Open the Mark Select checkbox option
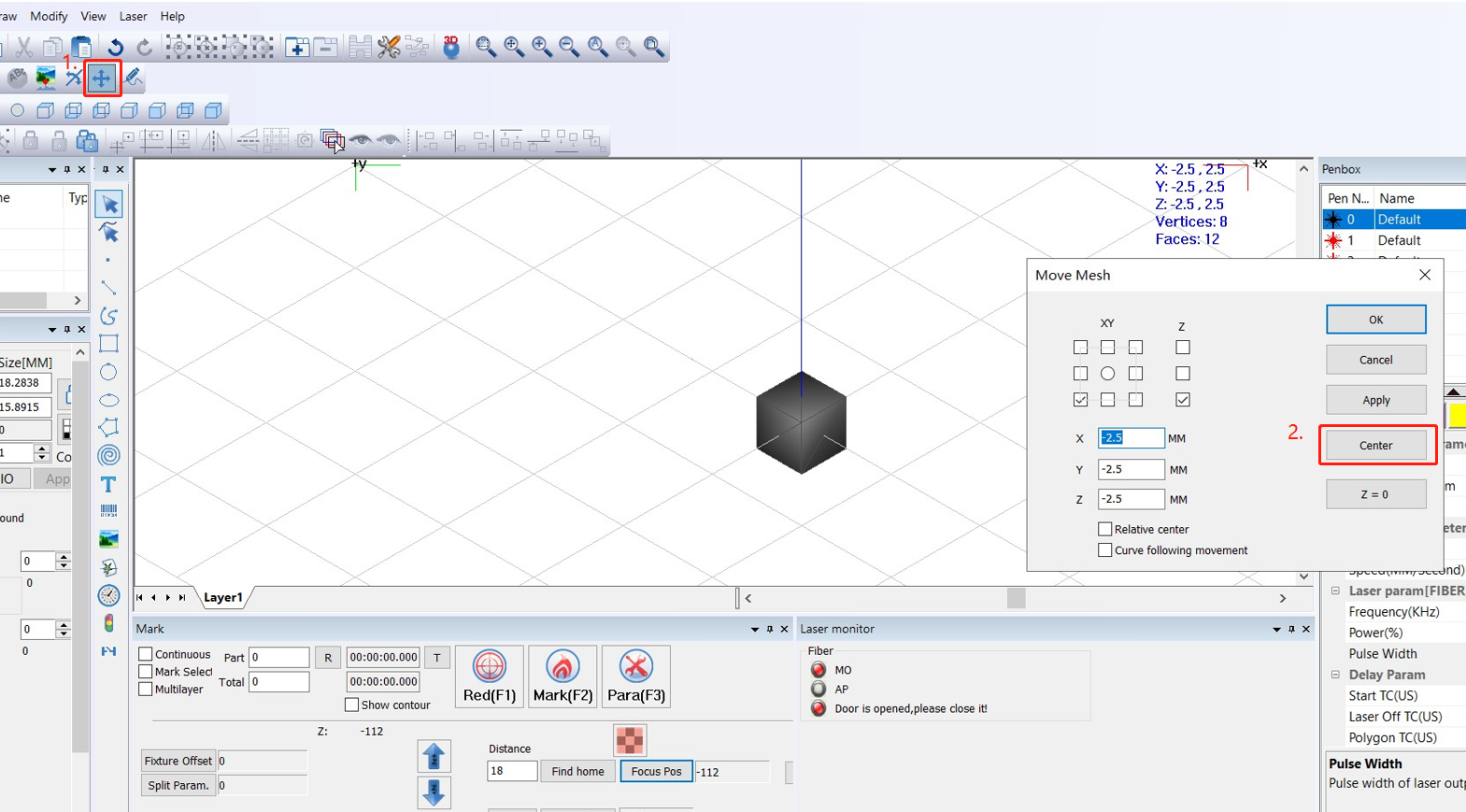This screenshot has width=1466, height=812. click(x=146, y=671)
